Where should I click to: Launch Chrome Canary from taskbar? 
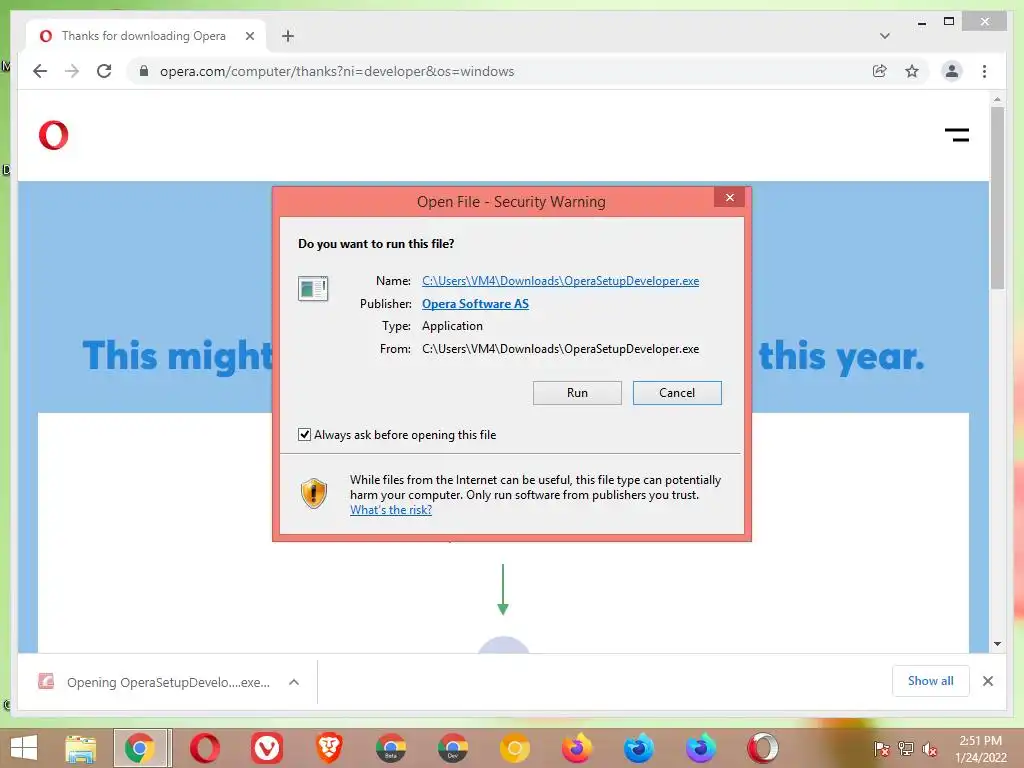click(x=515, y=748)
